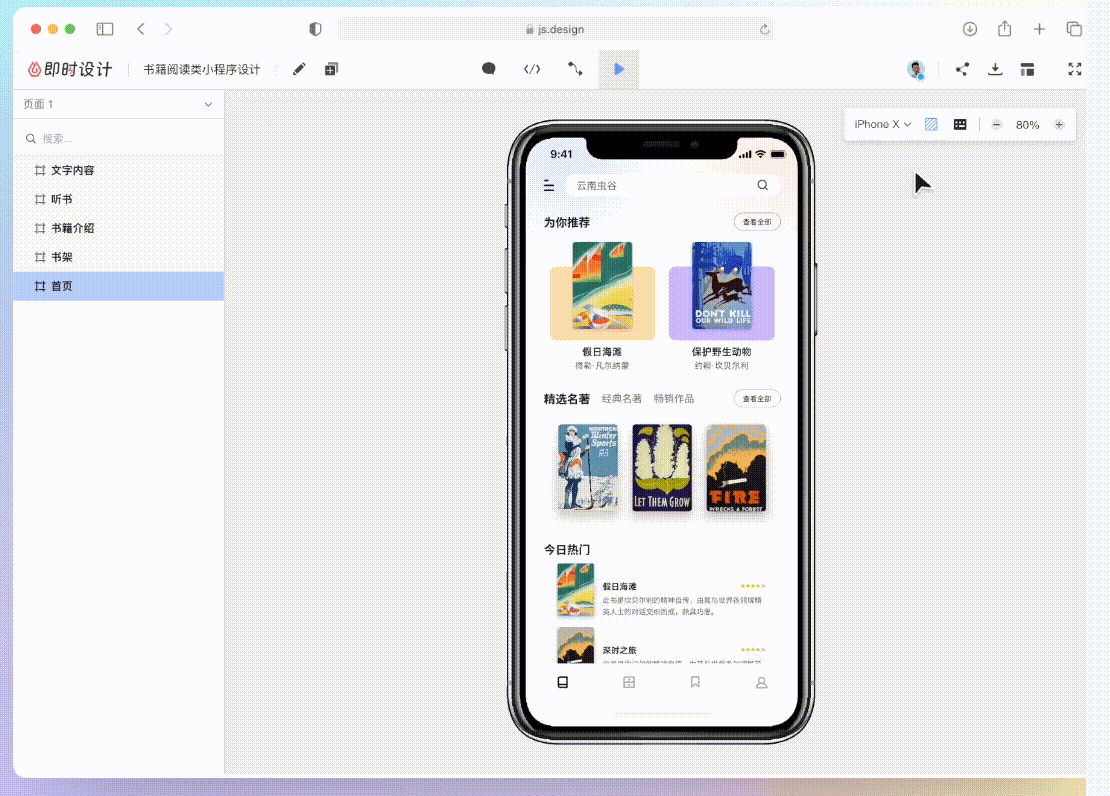Viewport: 1110px width, 796px height.
Task: Select the 畅销作品 tab
Action: point(674,399)
